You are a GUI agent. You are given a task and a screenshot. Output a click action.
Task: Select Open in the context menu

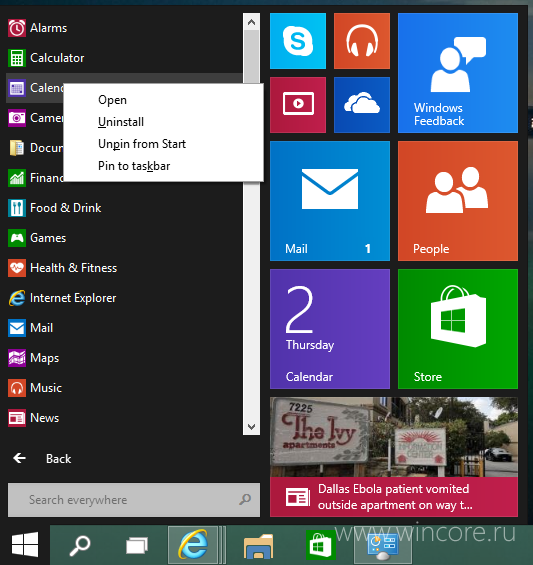coord(112,100)
